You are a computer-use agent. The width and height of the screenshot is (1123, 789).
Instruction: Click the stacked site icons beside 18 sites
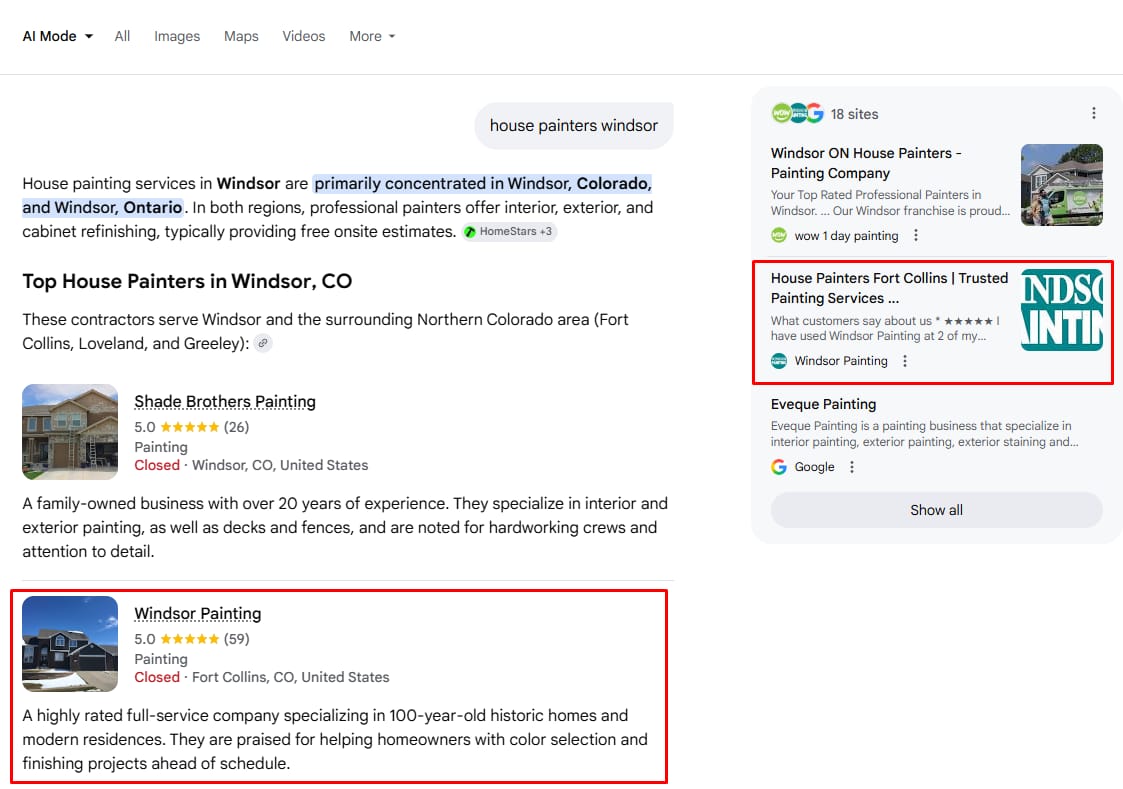tap(797, 113)
